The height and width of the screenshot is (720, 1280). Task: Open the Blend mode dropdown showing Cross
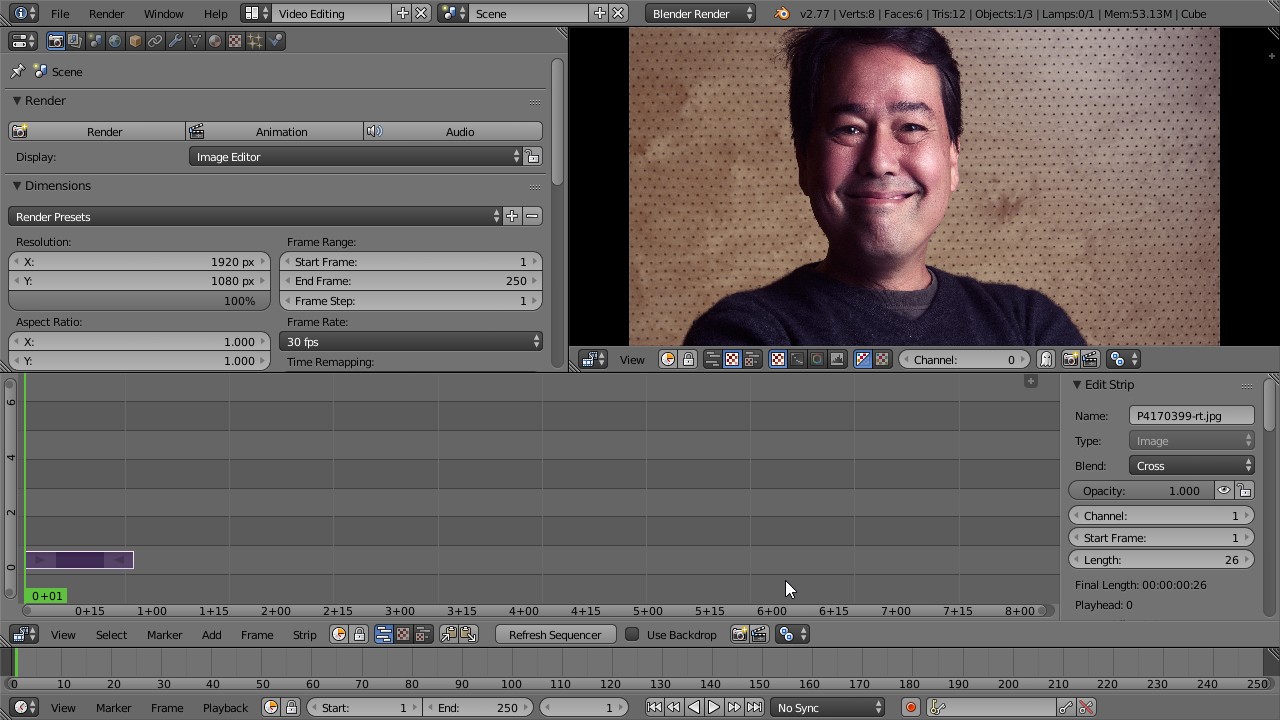[1192, 466]
